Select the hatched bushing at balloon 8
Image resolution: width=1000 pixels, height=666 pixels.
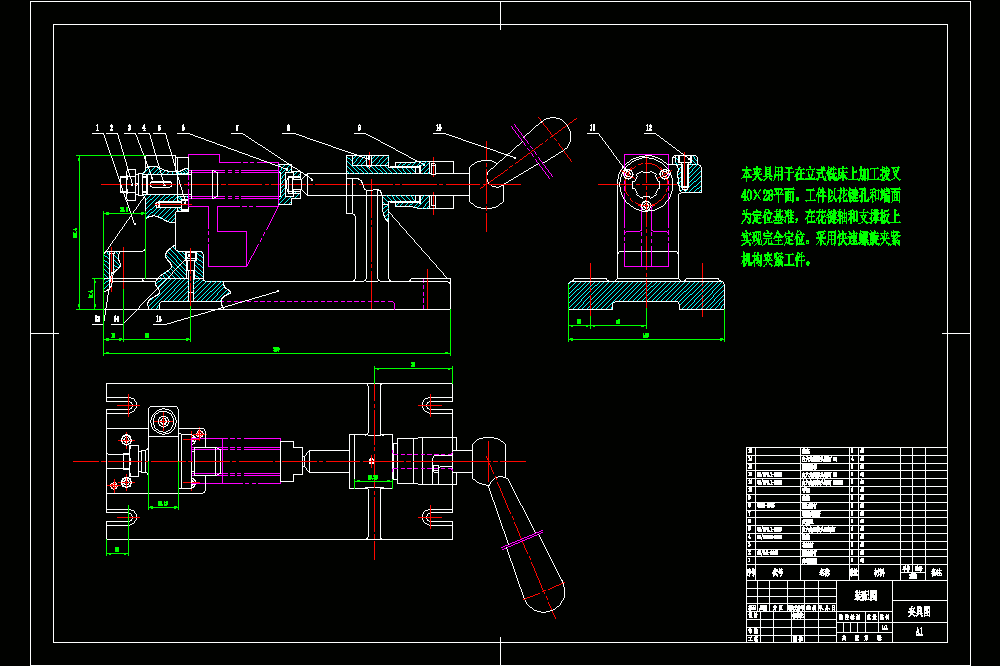(367, 164)
